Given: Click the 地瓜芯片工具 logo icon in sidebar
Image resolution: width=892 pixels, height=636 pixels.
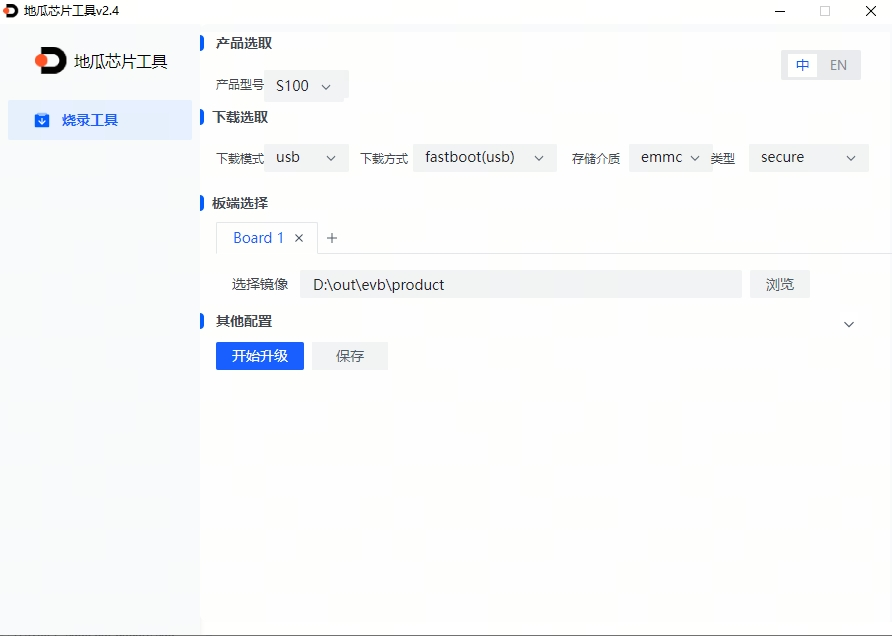Looking at the screenshot, I should click(51, 61).
